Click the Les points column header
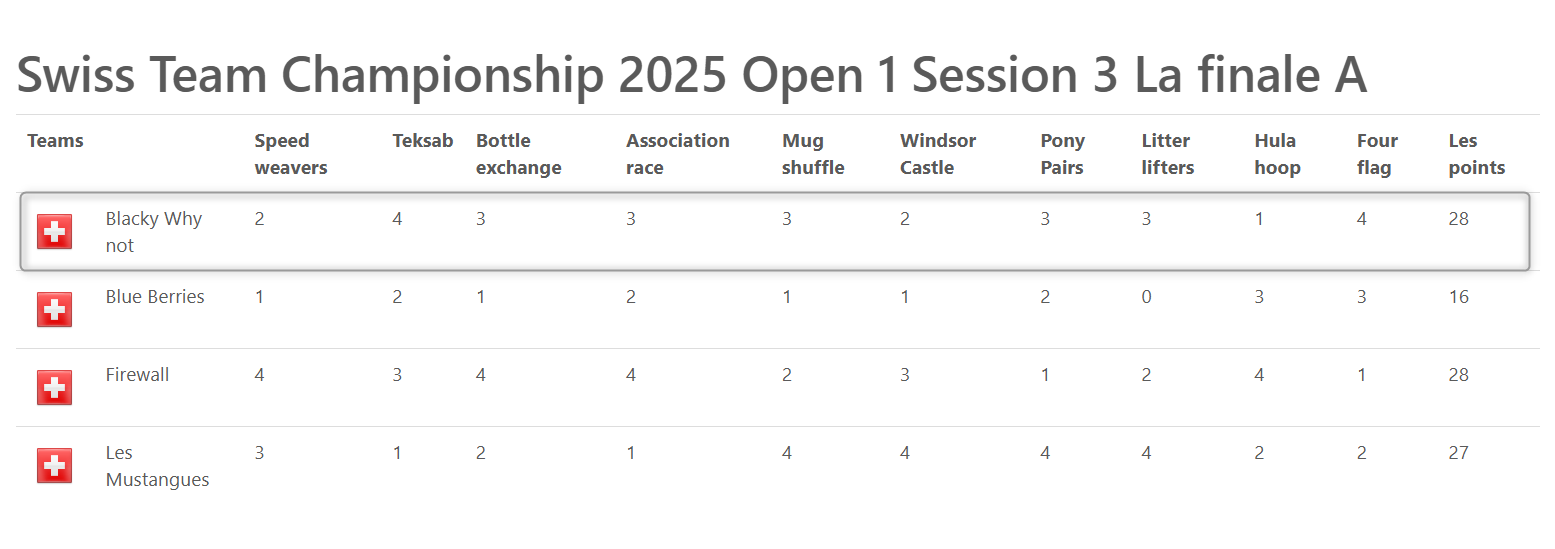This screenshot has width=1555, height=549. click(x=1477, y=154)
